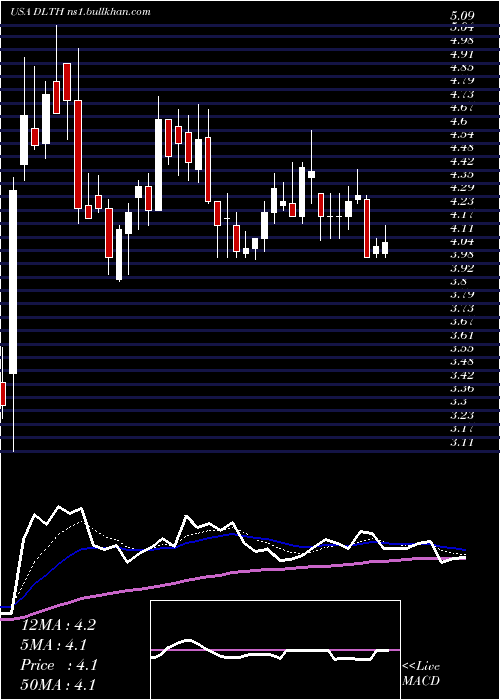Click the 4.04 price label
This screenshot has width=500, height=700.
(462, 242)
